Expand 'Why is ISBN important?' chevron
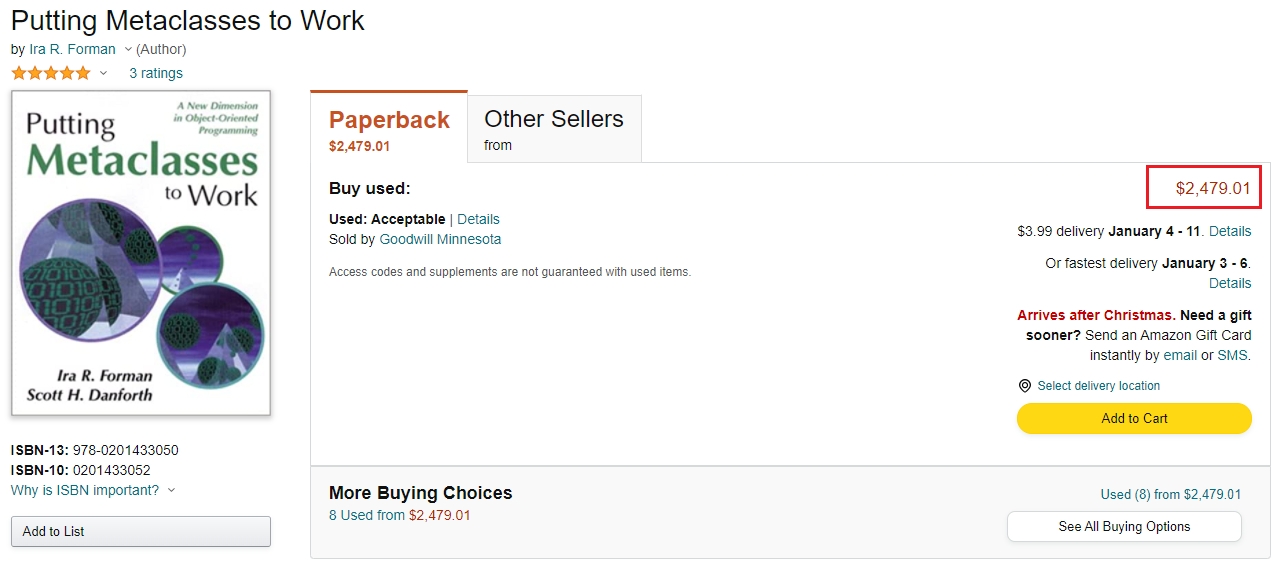 coord(171,490)
